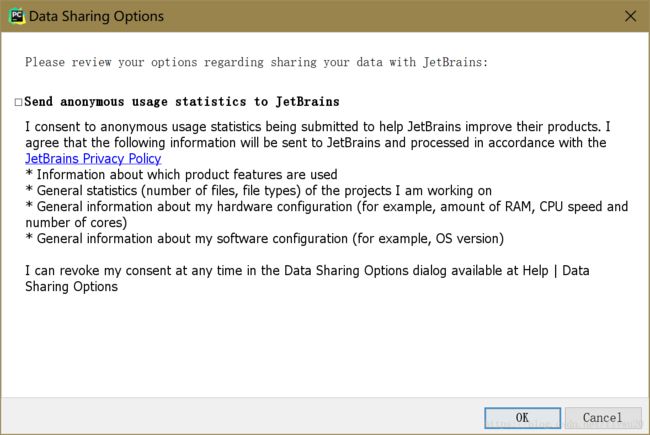
Task: Click the PyCharm icon in title bar
Action: click(17, 16)
